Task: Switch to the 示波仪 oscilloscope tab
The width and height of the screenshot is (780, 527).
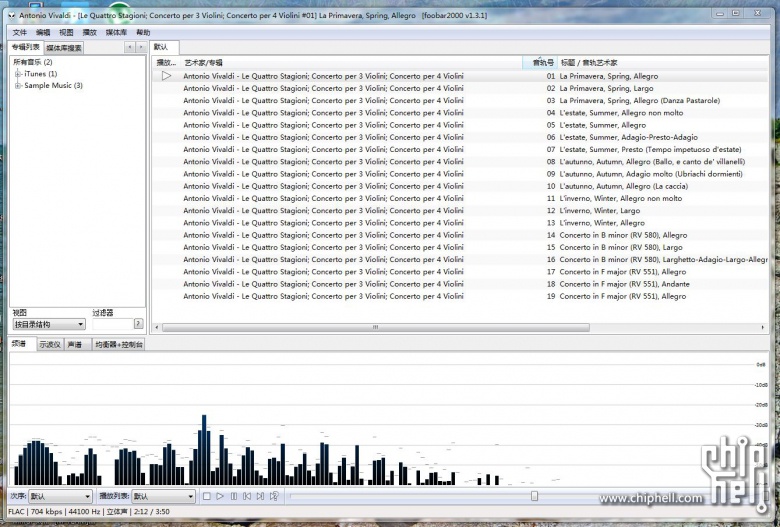Action: pyautogui.click(x=50, y=344)
